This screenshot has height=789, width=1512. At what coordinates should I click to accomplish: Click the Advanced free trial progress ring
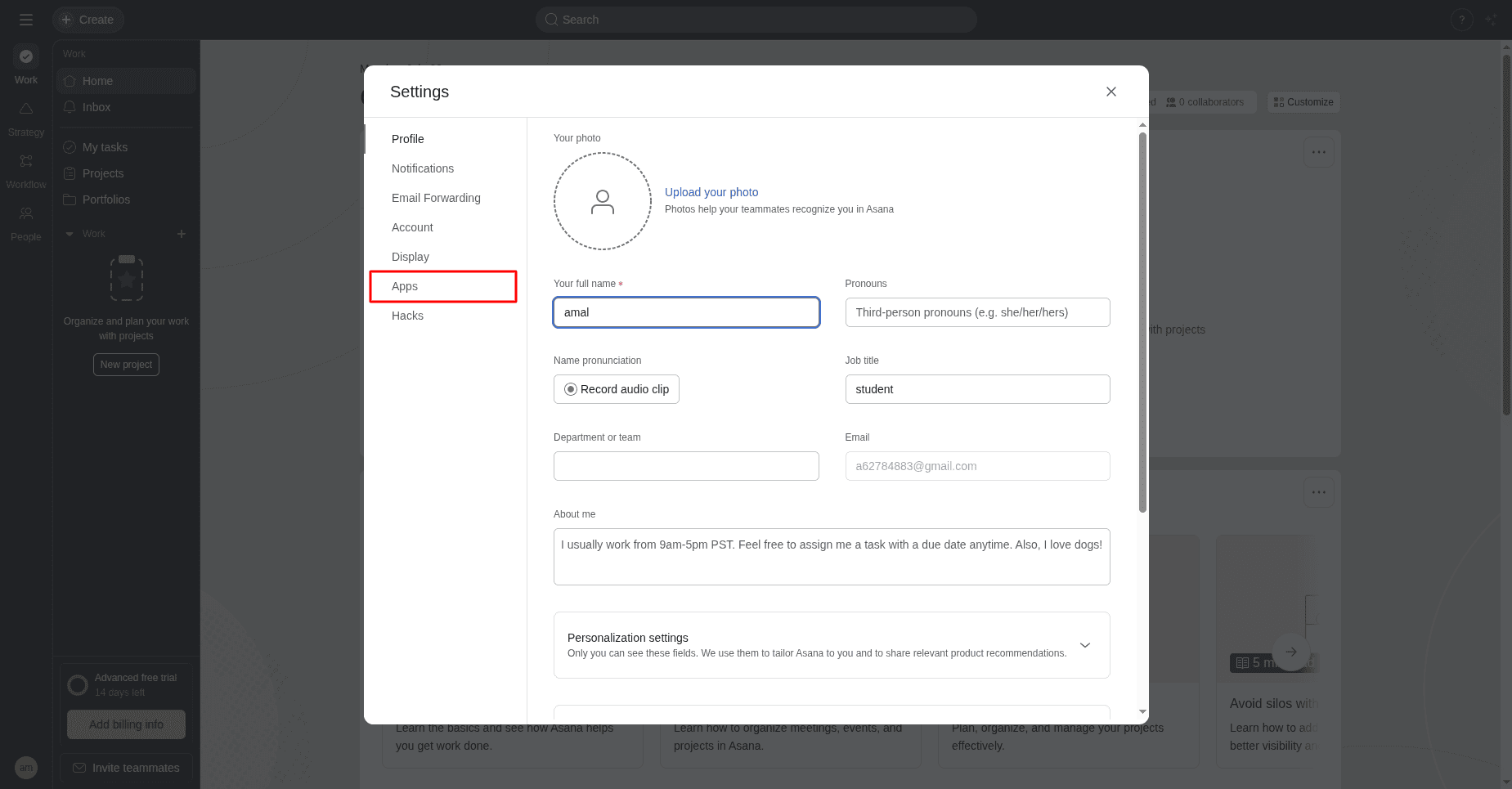[78, 685]
